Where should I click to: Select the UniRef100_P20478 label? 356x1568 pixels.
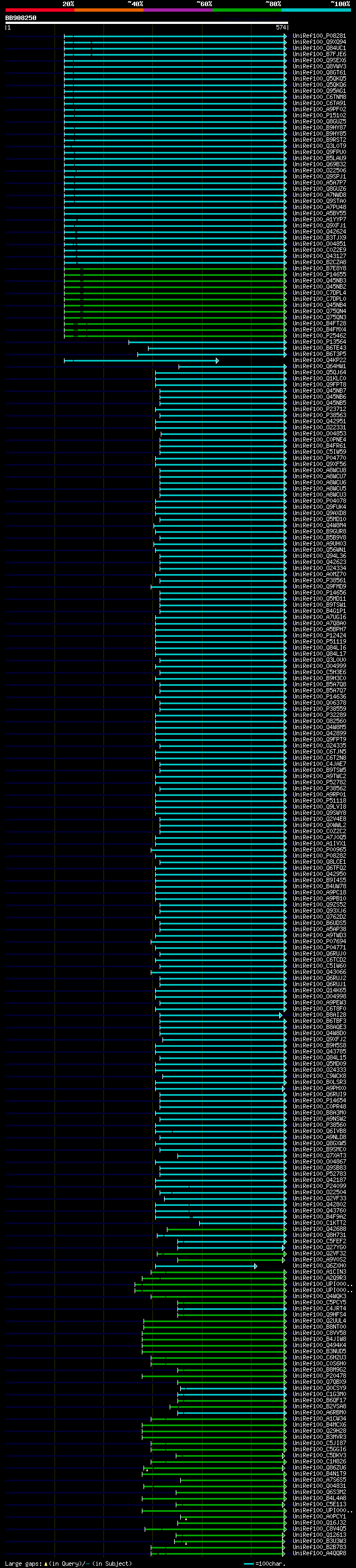[319, 1376]
